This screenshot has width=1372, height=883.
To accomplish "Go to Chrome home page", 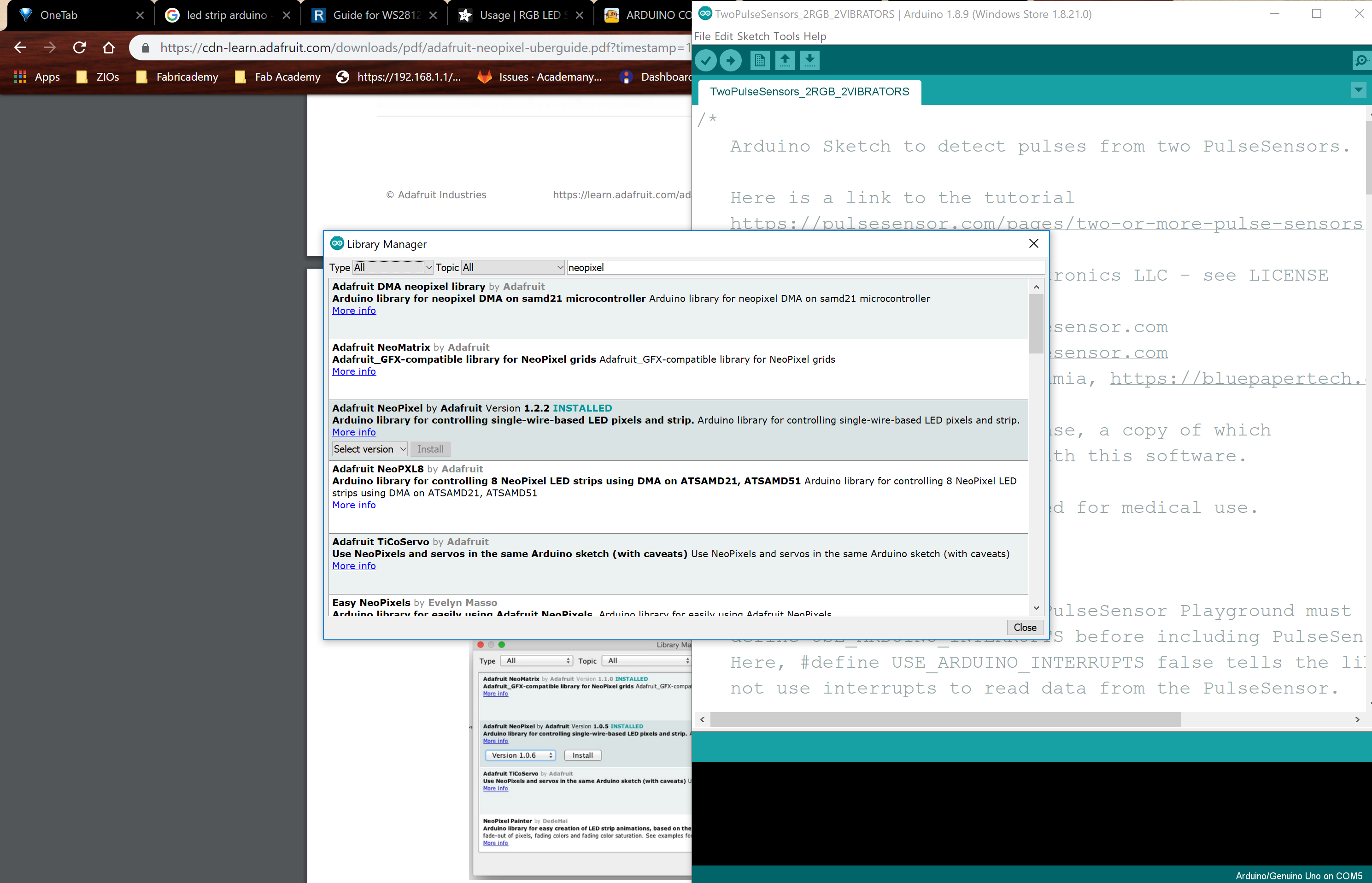I will point(108,47).
